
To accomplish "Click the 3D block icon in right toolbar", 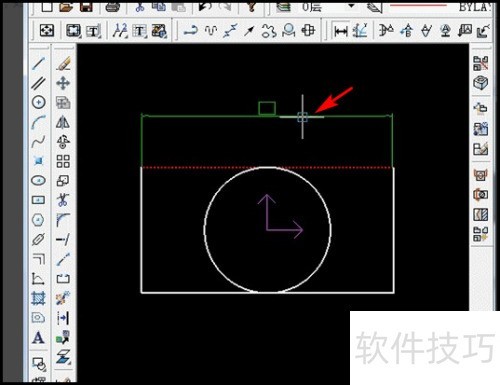I will [x=480, y=83].
